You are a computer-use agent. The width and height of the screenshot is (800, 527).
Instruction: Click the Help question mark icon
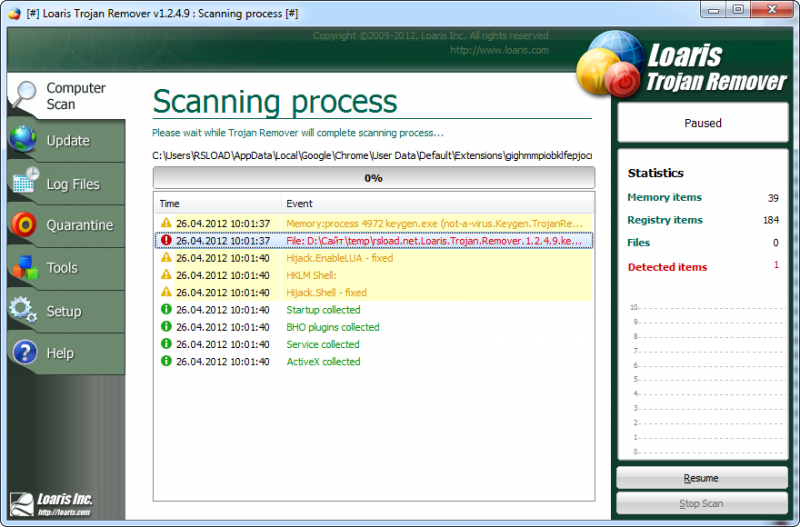coord(25,353)
